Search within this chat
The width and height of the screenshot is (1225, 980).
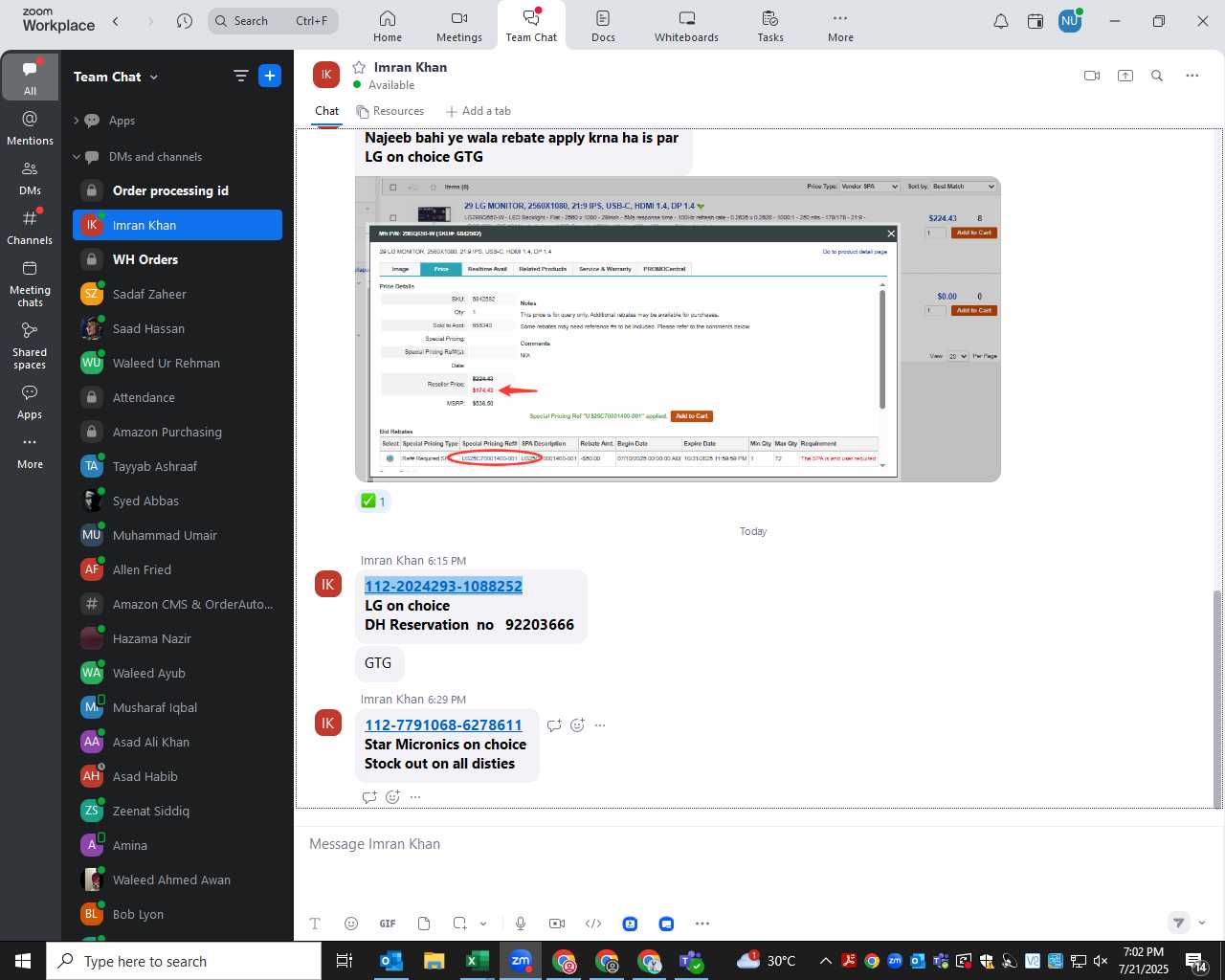pyautogui.click(x=1157, y=76)
